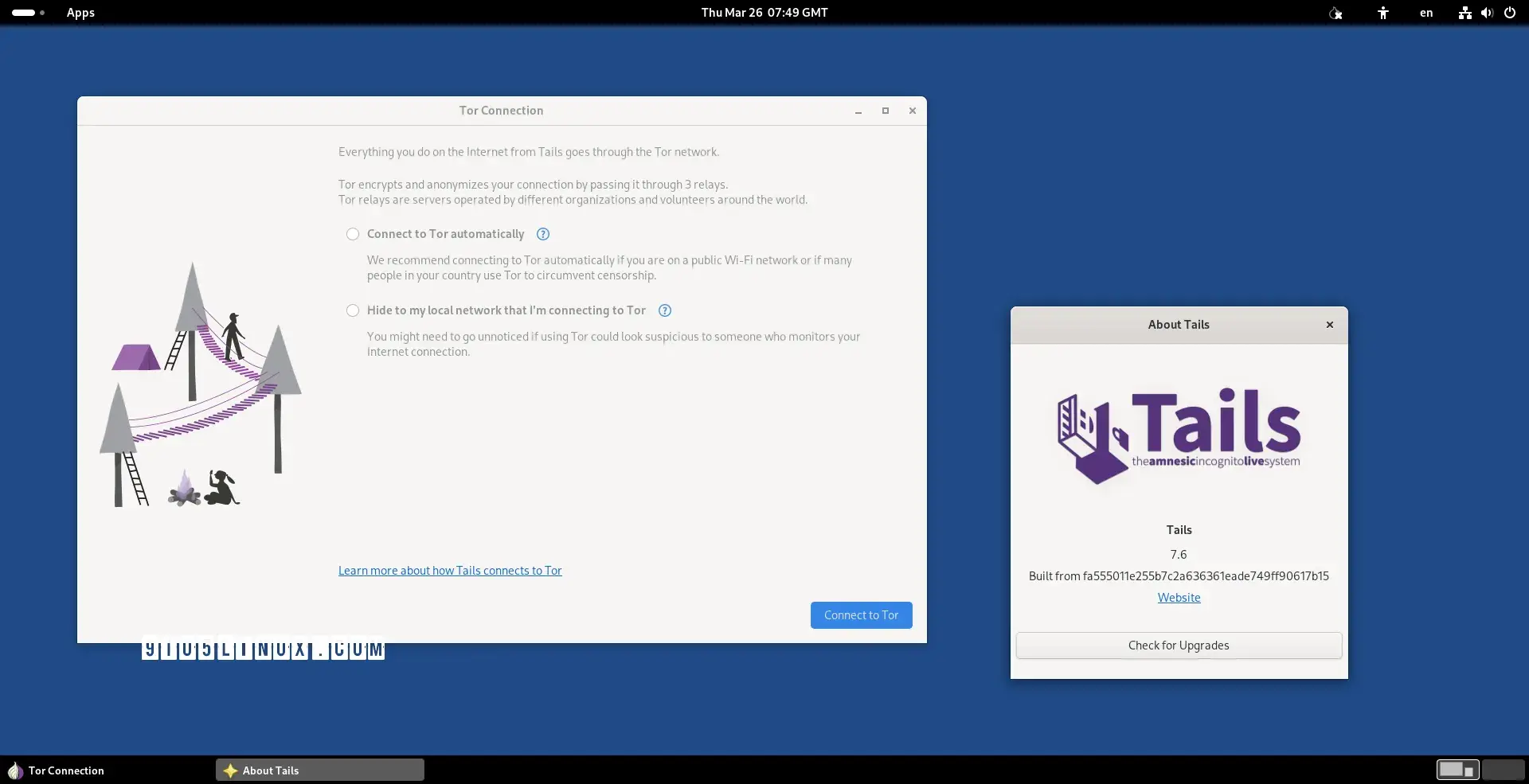Close the About Tails dialog
This screenshot has height=784, width=1529.
coord(1329,325)
